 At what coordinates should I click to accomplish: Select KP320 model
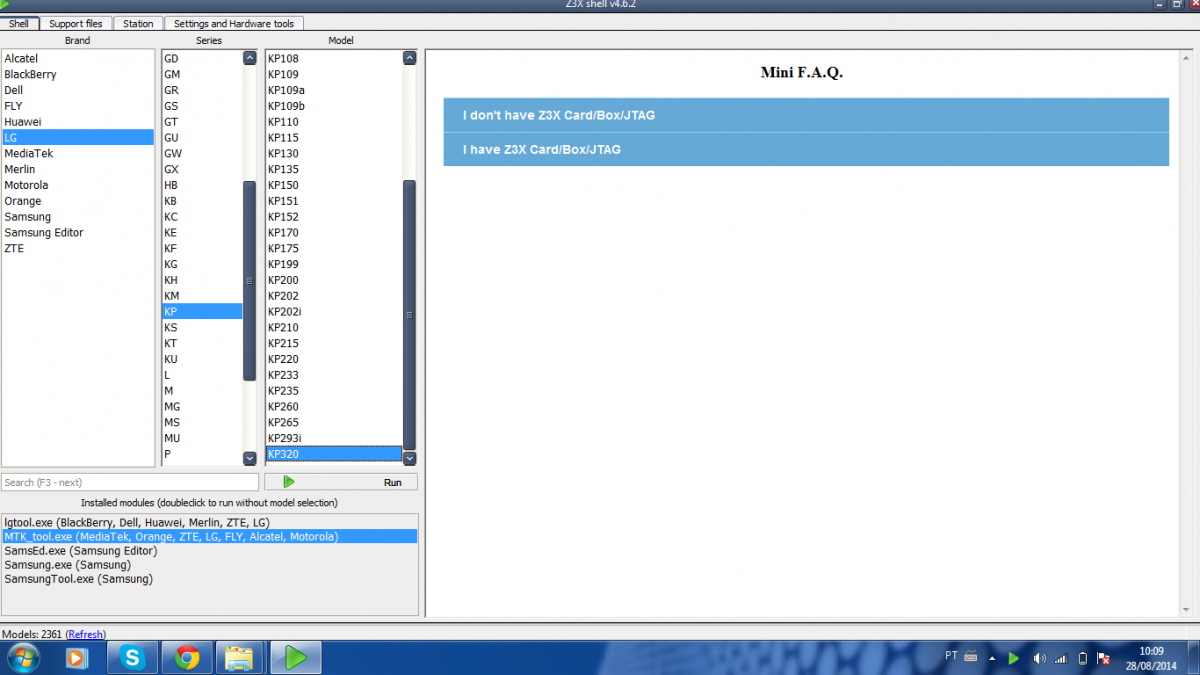334,454
